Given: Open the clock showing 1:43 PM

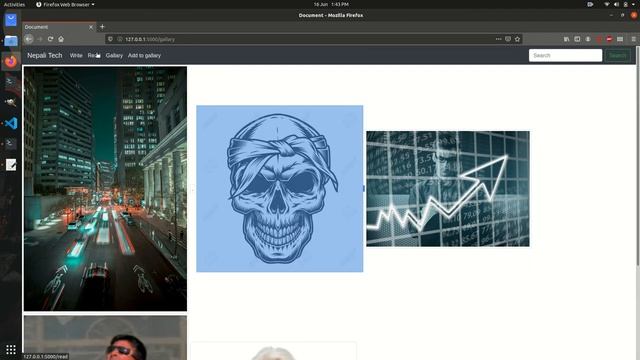Looking at the screenshot, I should pos(331,4).
